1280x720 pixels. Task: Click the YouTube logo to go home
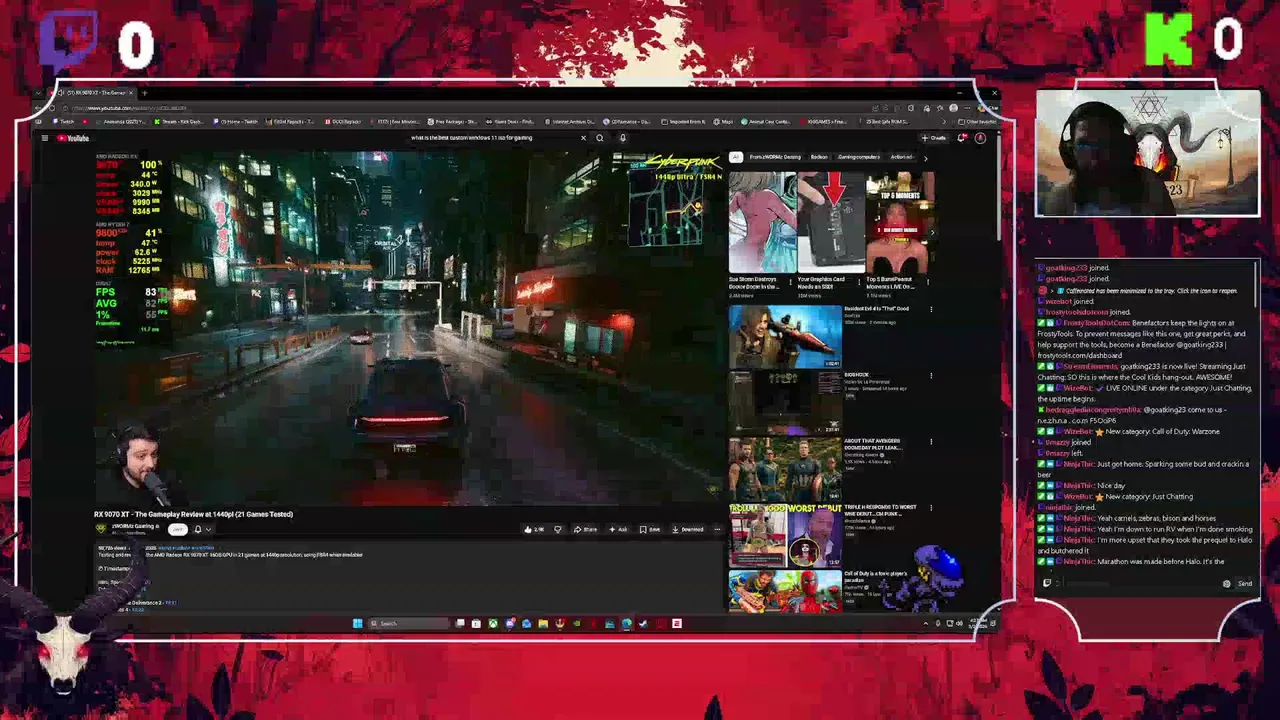point(73,138)
